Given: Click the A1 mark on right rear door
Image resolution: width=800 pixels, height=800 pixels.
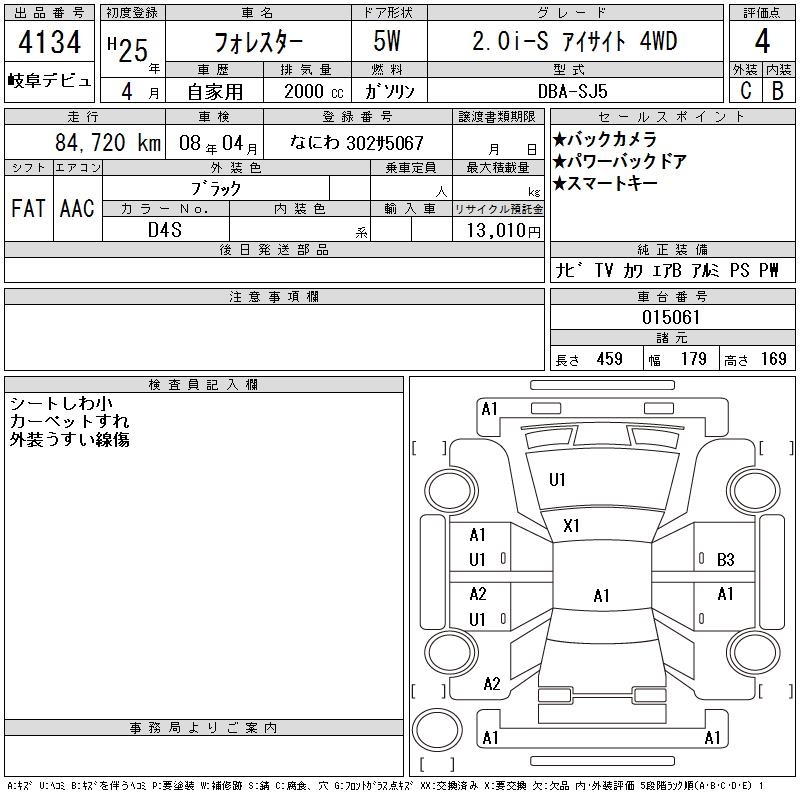Looking at the screenshot, I should (x=725, y=594).
